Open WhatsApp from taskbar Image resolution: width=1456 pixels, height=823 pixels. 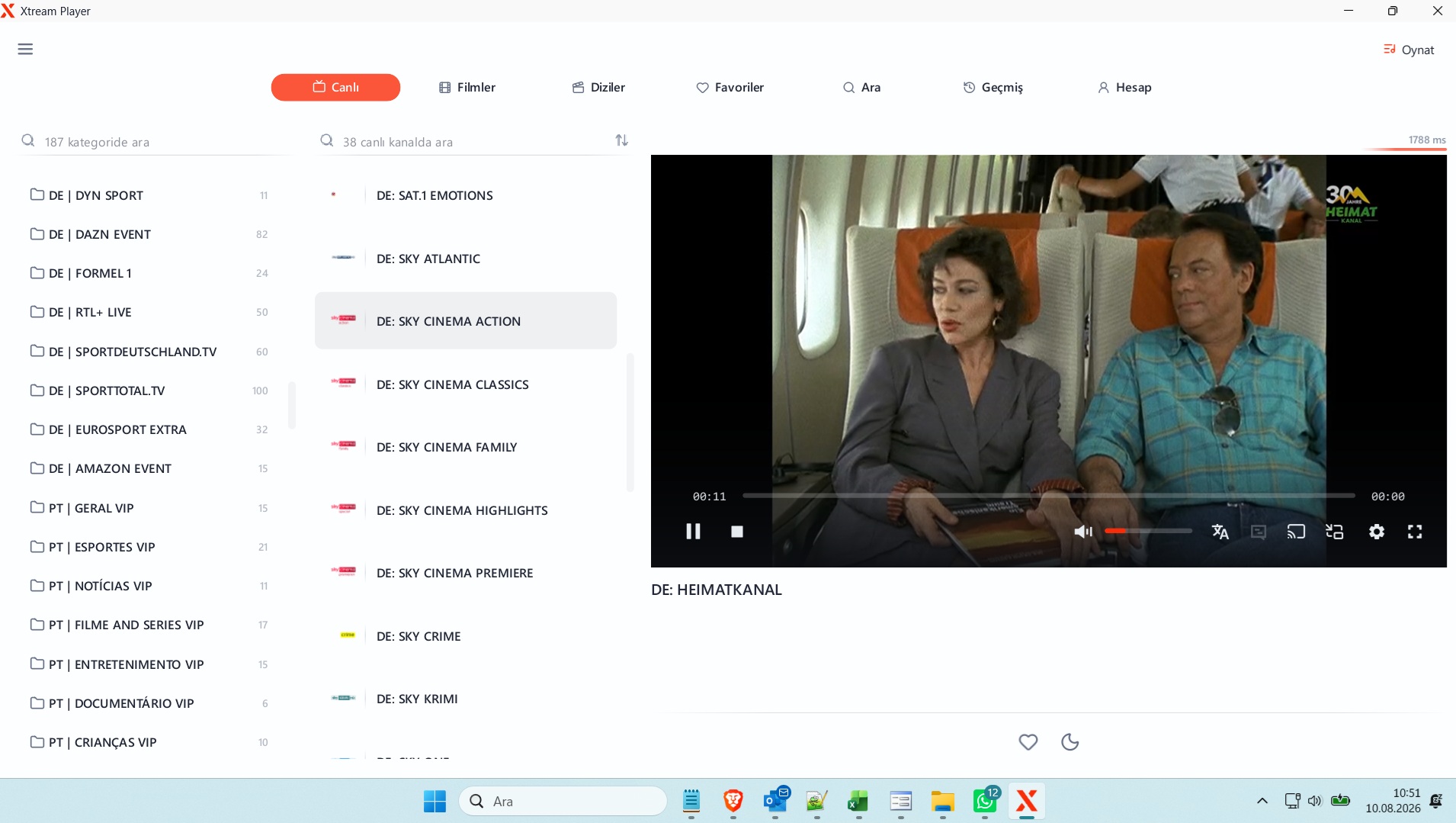click(985, 801)
